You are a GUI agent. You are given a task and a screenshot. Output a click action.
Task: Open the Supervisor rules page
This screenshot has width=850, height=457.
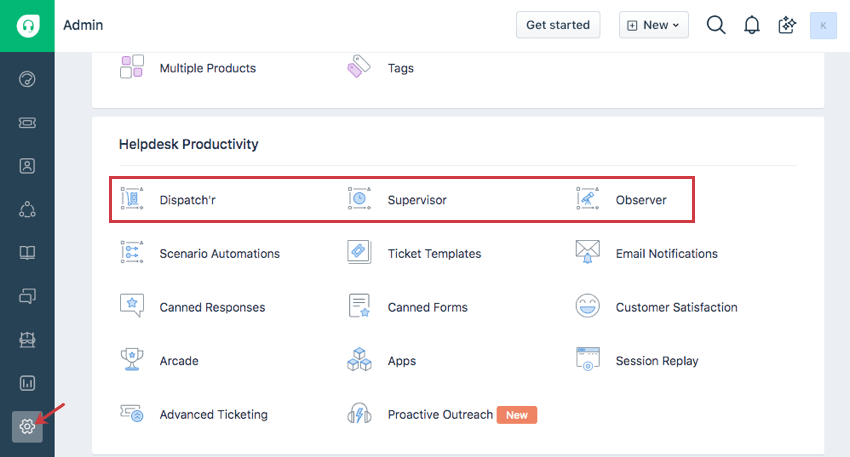(x=416, y=200)
